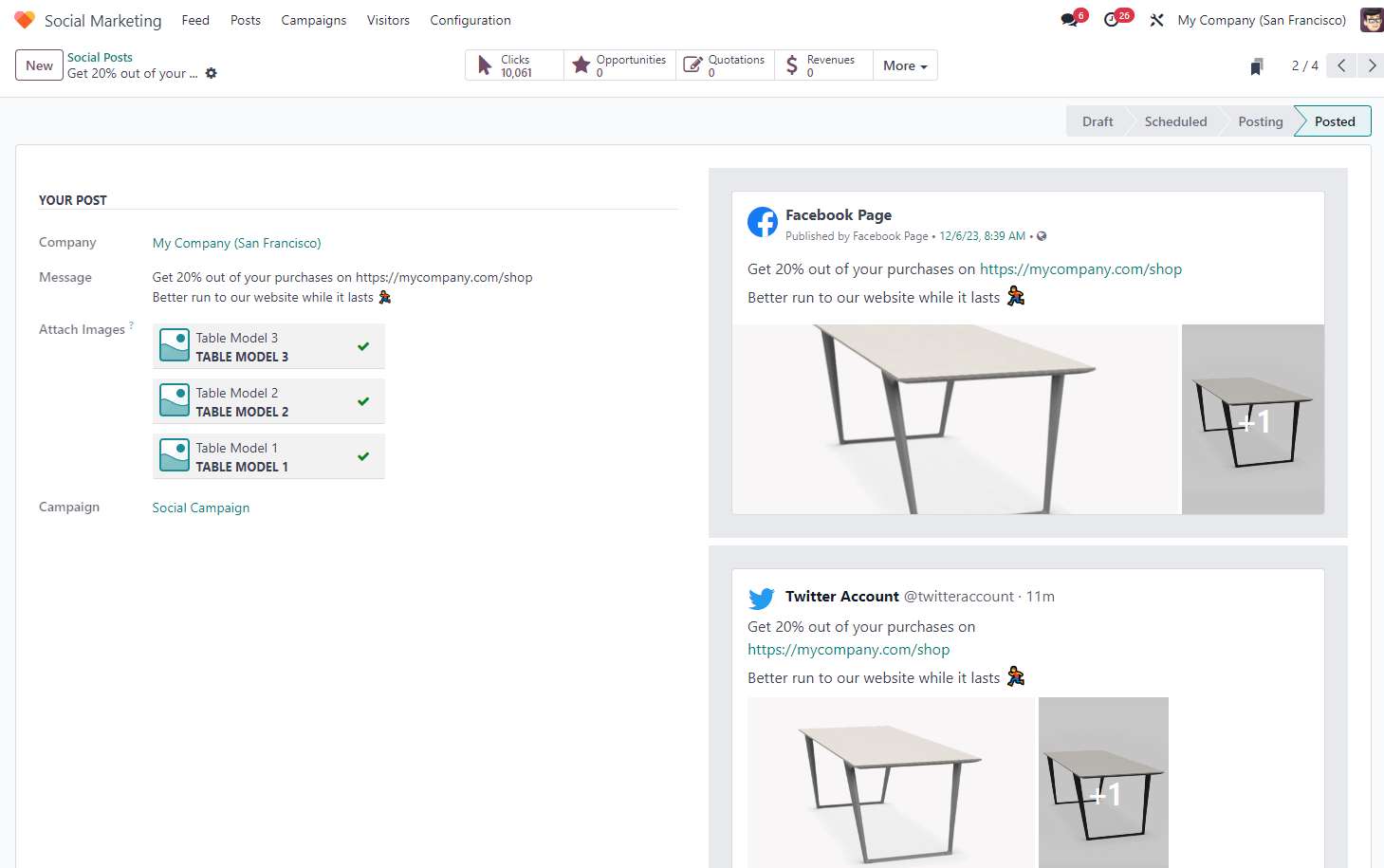Open the Revenues stat button
Image resolution: width=1384 pixels, height=868 pixels.
[x=823, y=65]
